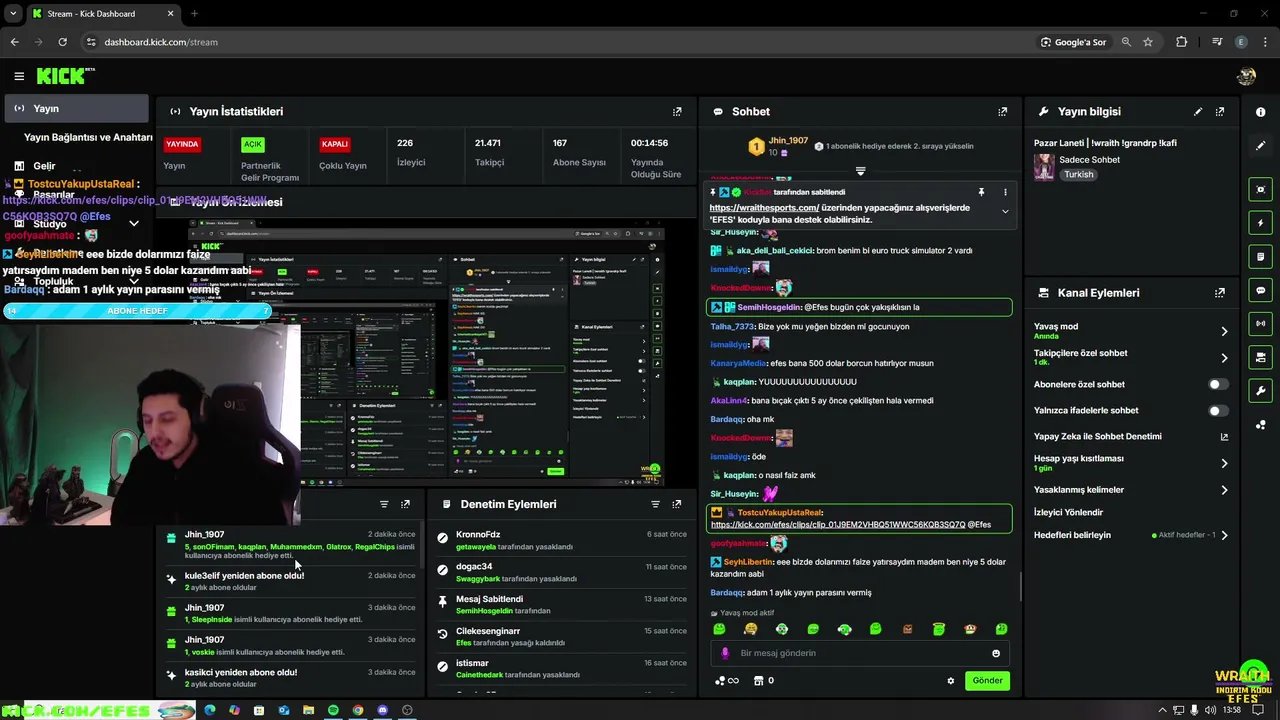Open Spotify from the taskbar
Viewport: 1280px width, 720px height.
click(333, 710)
